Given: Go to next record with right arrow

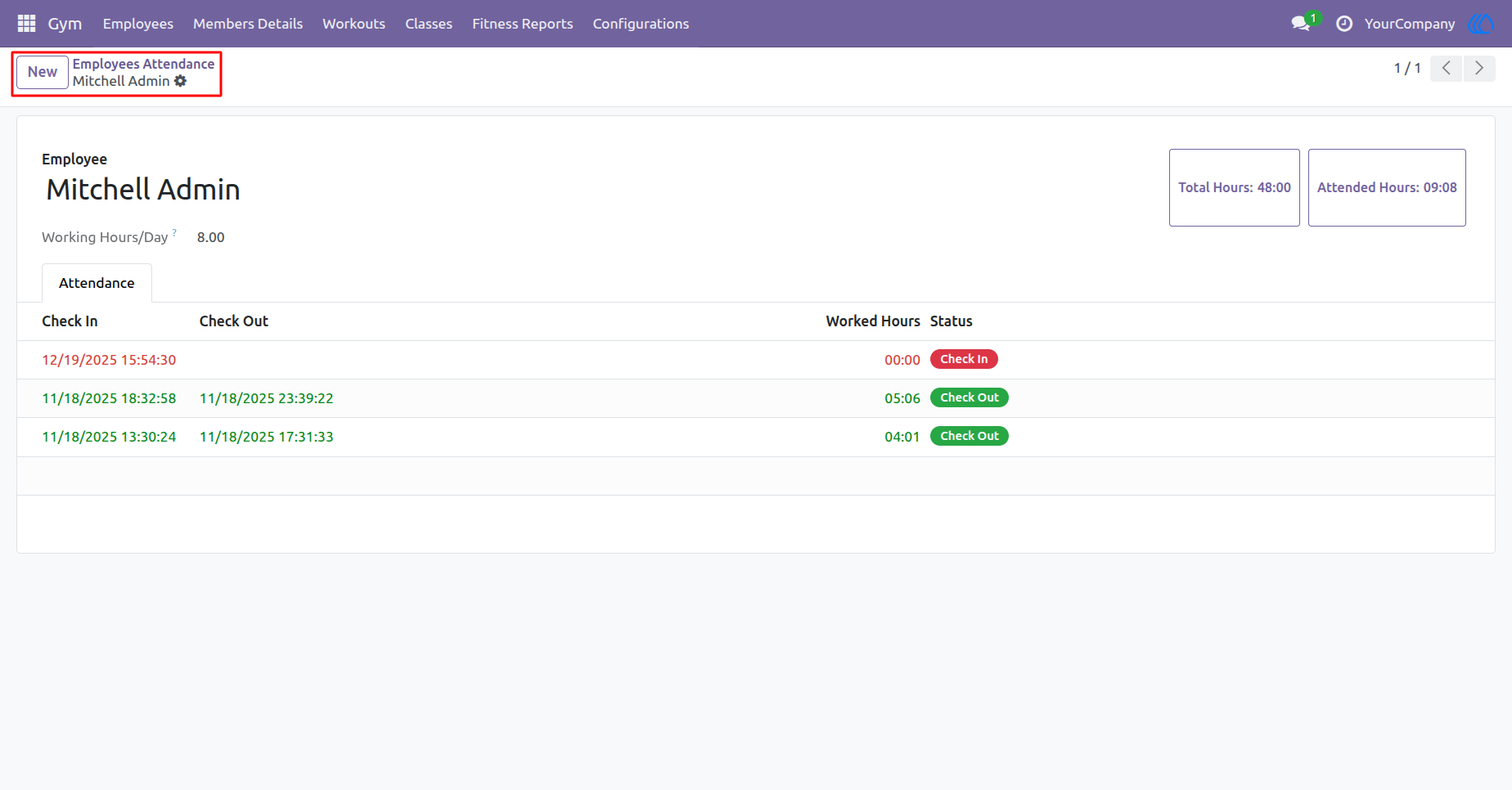Looking at the screenshot, I should (x=1479, y=69).
